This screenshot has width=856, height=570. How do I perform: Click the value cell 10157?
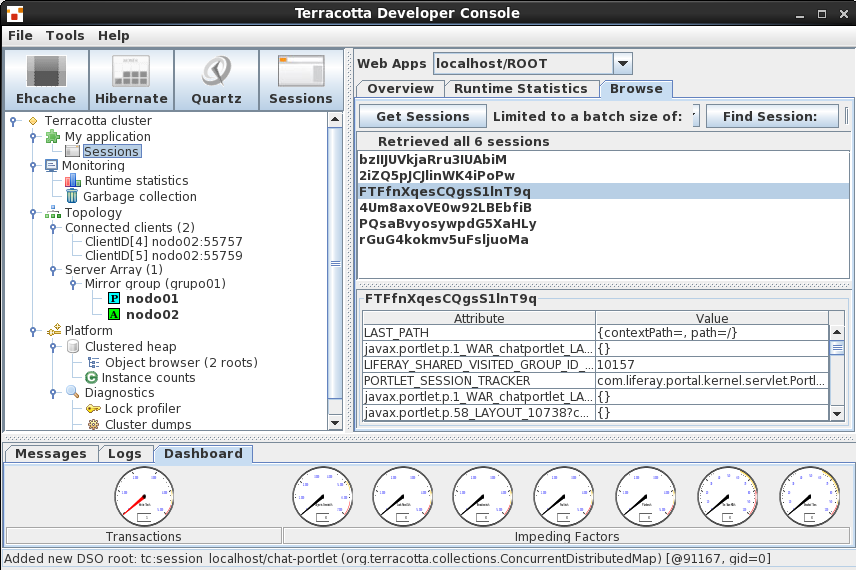(x=712, y=365)
